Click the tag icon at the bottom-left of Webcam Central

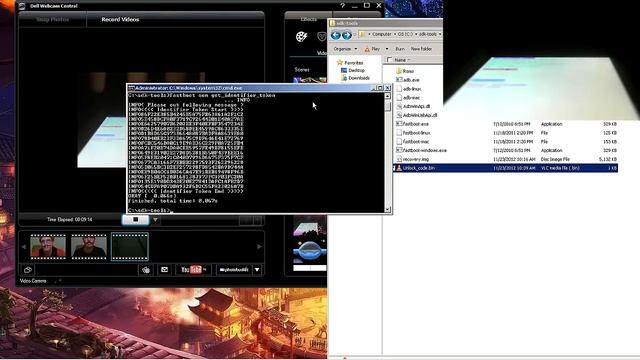click(28, 270)
